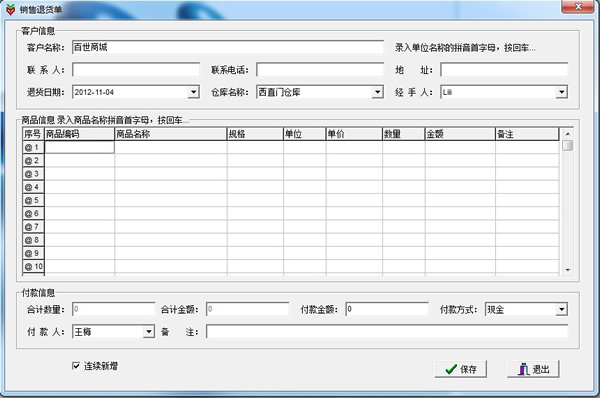Click the app logo icon in title bar
The height and width of the screenshot is (398, 600).
pyautogui.click(x=11, y=10)
